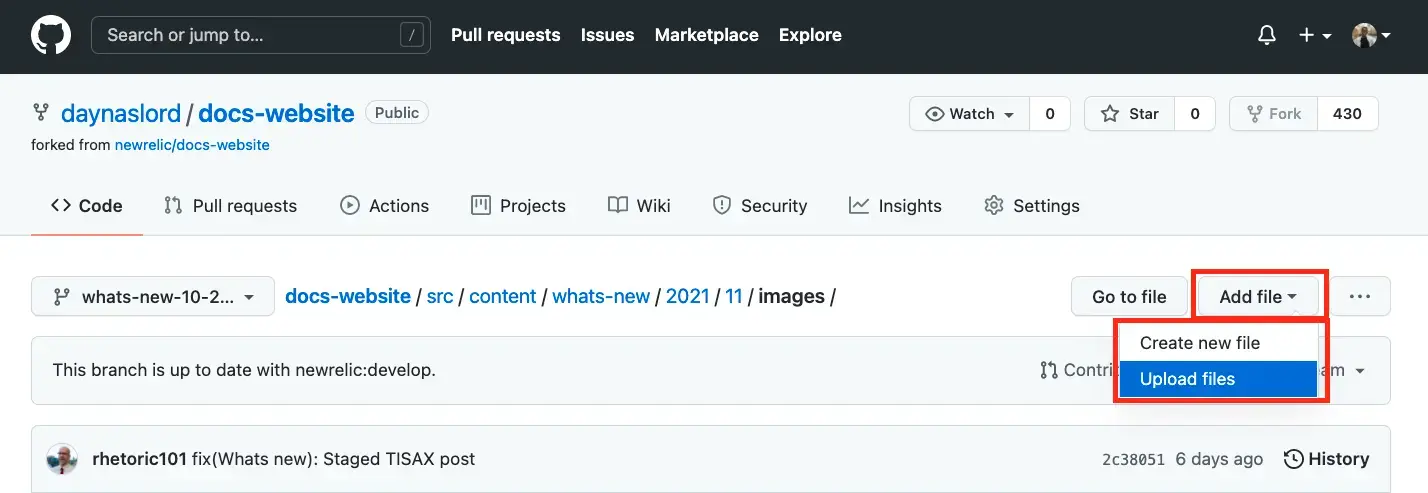The height and width of the screenshot is (493, 1428).
Task: Click the Go to file button
Action: (1129, 296)
